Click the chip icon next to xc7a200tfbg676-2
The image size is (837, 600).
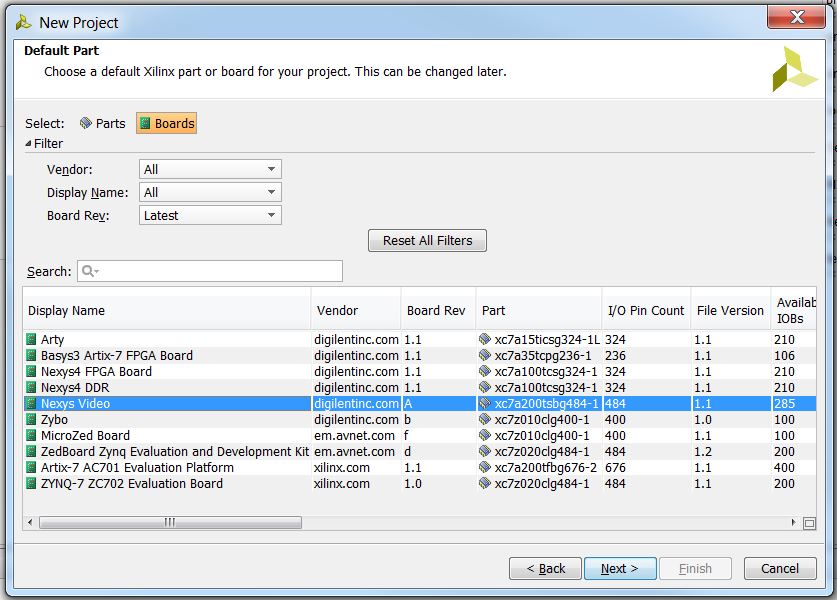point(485,468)
